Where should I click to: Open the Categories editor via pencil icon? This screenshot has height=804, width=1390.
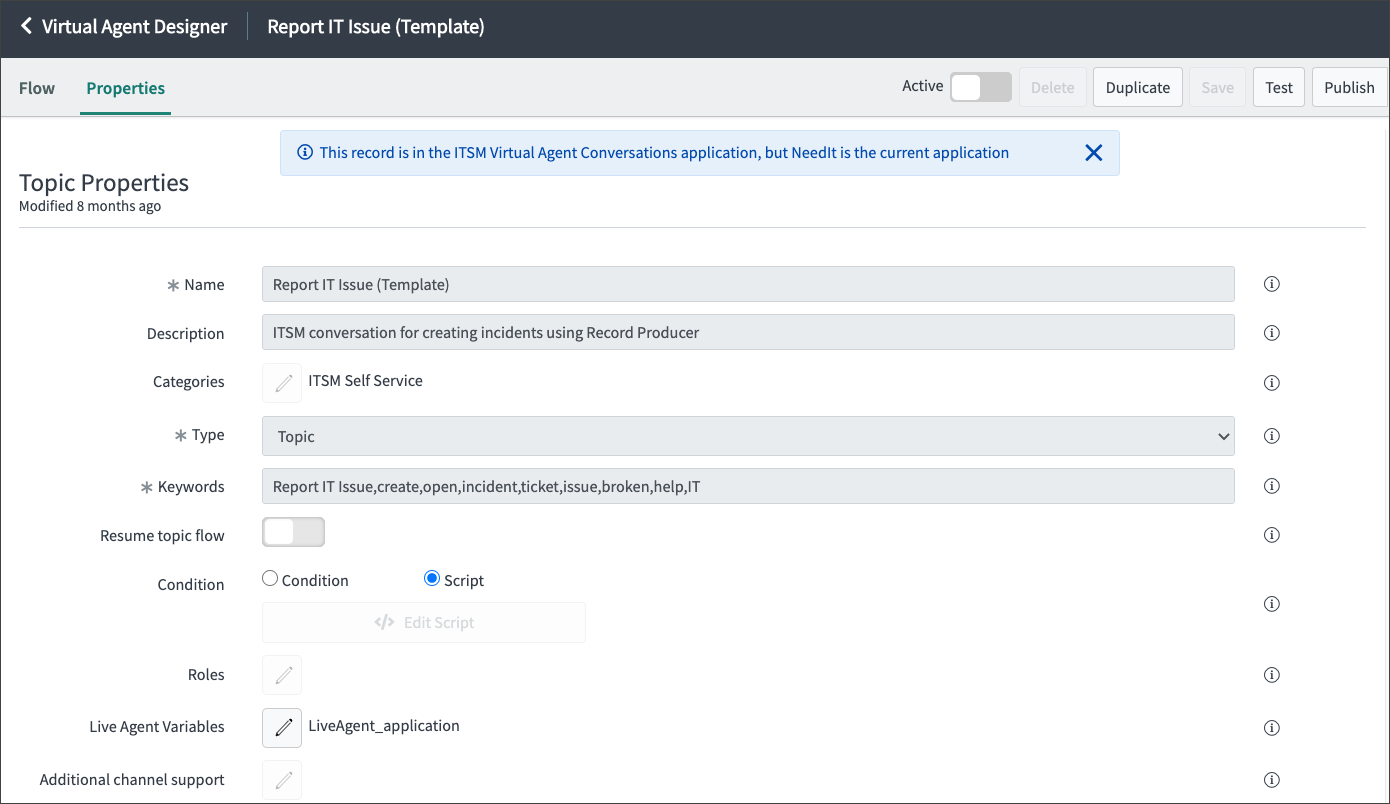281,382
